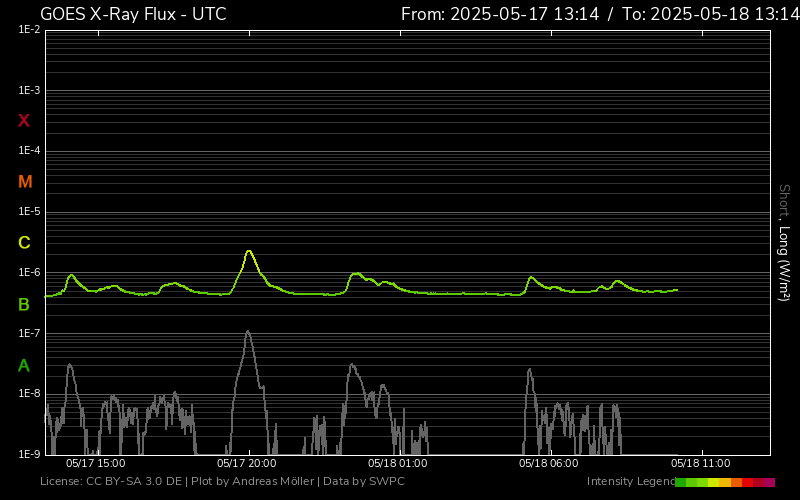Viewport: 800px width, 500px height.
Task: Click the tallest peak of the green long-wavelength curve
Action: click(x=249, y=251)
